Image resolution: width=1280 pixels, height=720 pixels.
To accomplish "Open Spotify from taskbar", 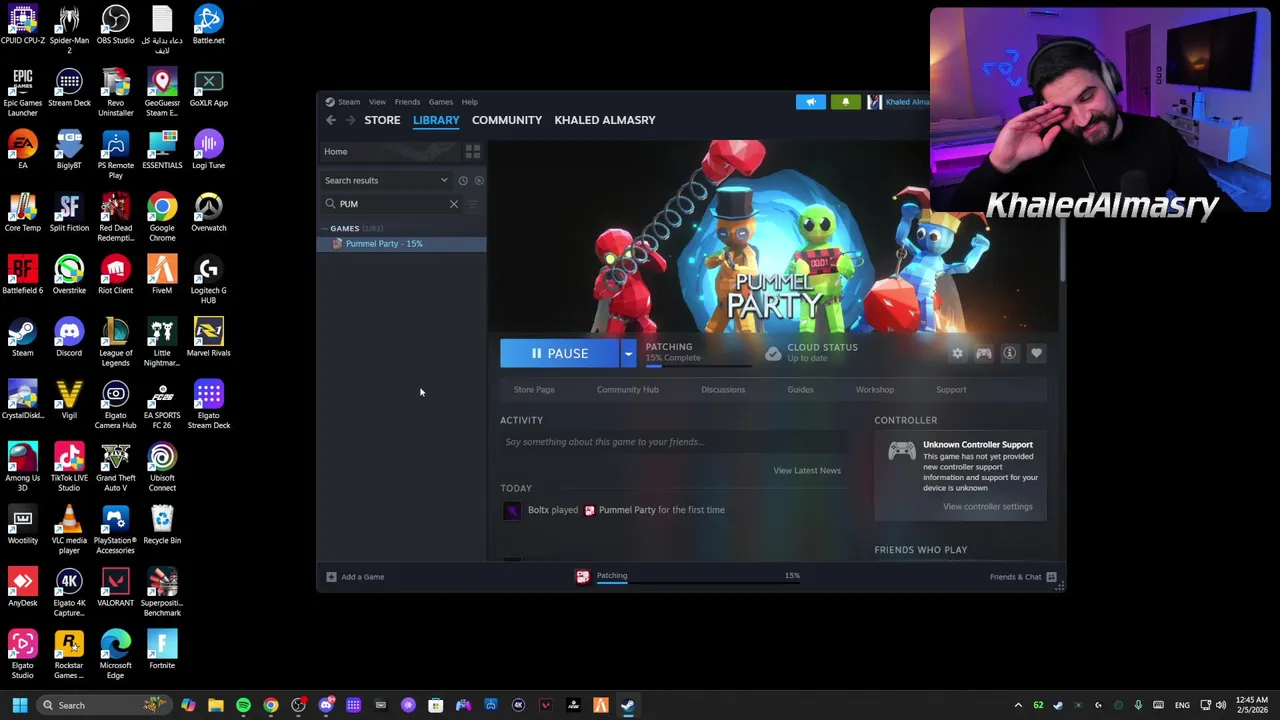I will [243, 705].
